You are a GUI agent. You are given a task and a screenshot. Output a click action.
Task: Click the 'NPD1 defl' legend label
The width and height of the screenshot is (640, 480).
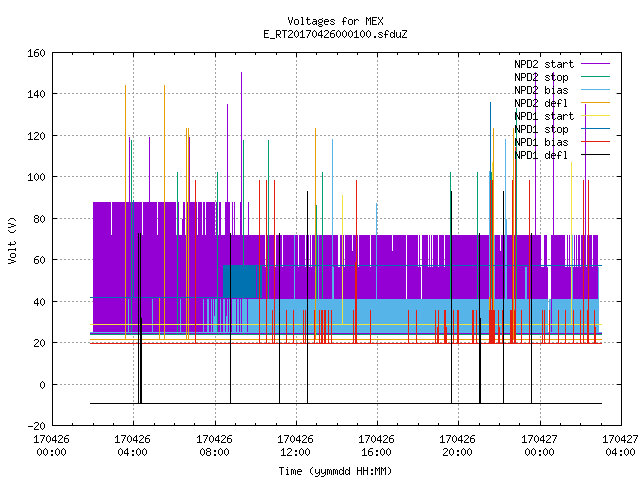pyautogui.click(x=541, y=156)
